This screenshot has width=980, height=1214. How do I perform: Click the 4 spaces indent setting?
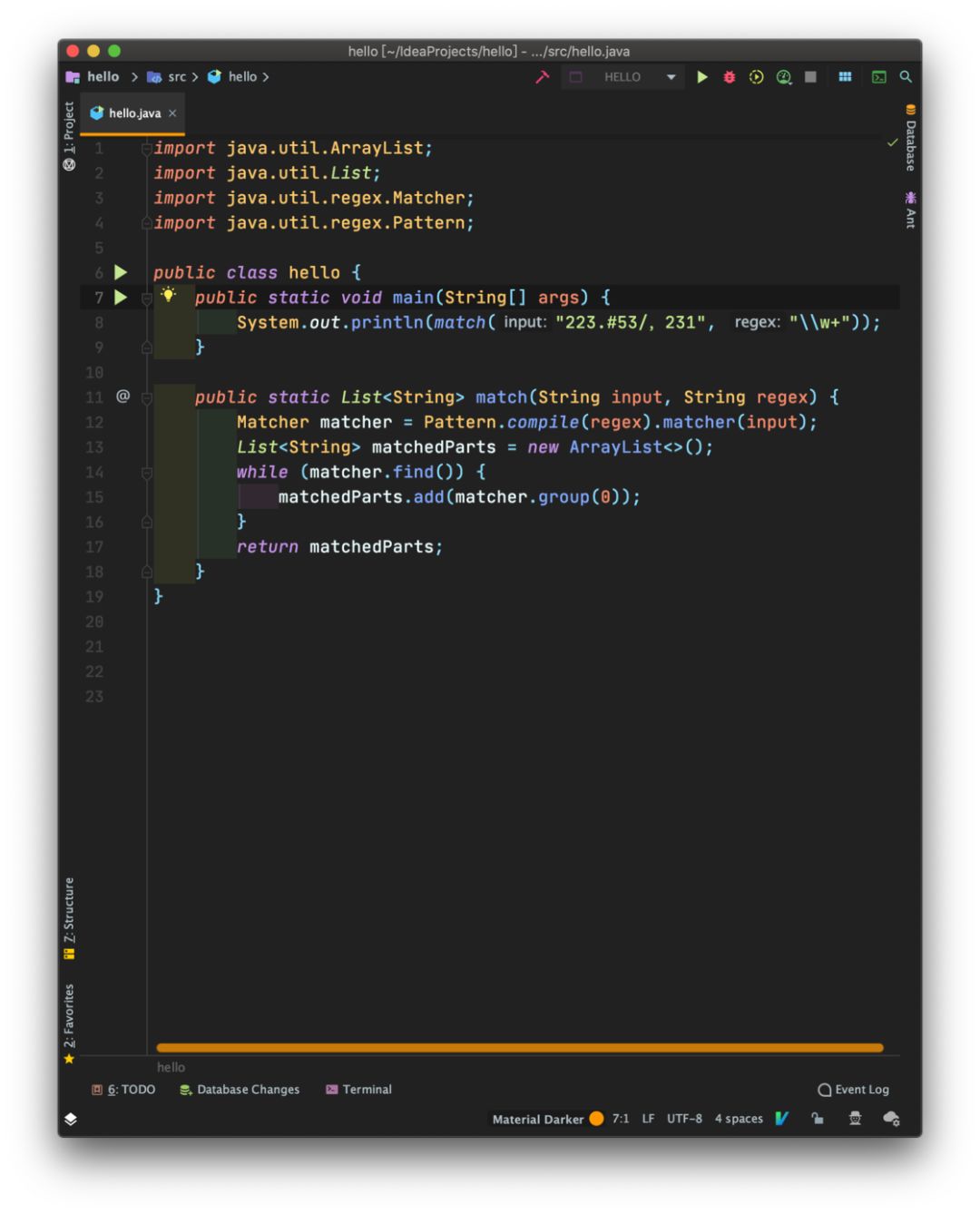pos(739,1119)
